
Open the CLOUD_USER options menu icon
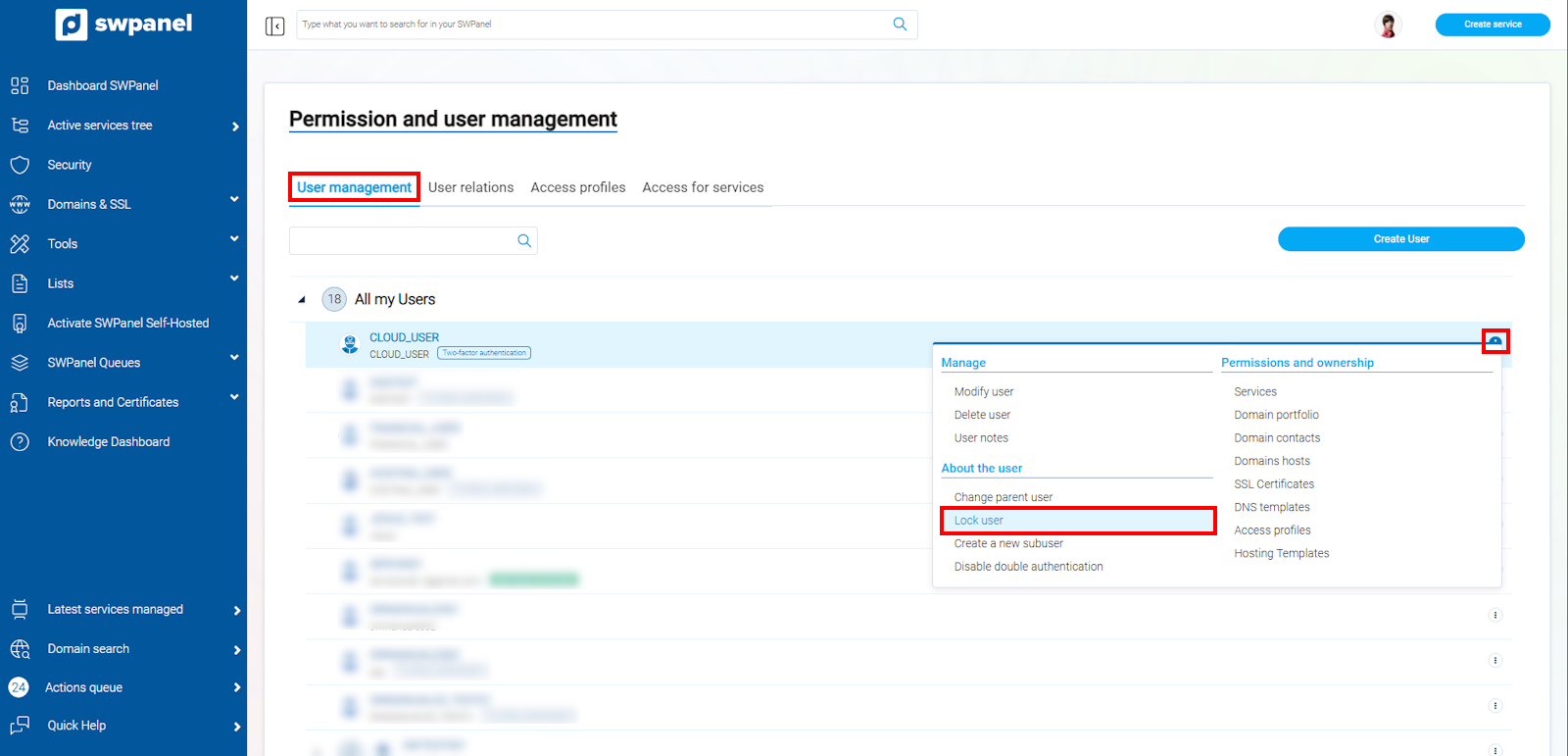(1494, 341)
